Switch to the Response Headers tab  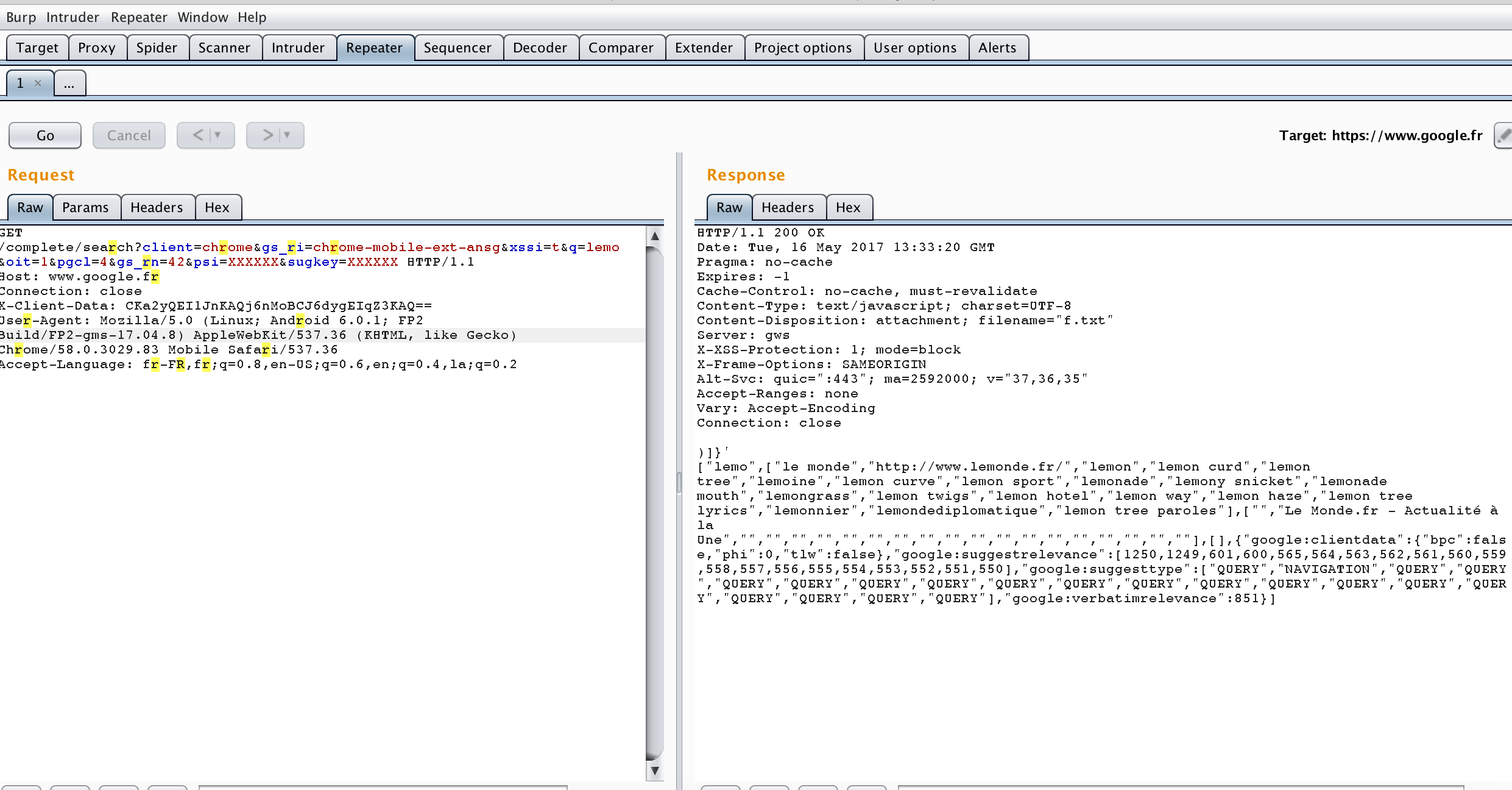click(788, 207)
